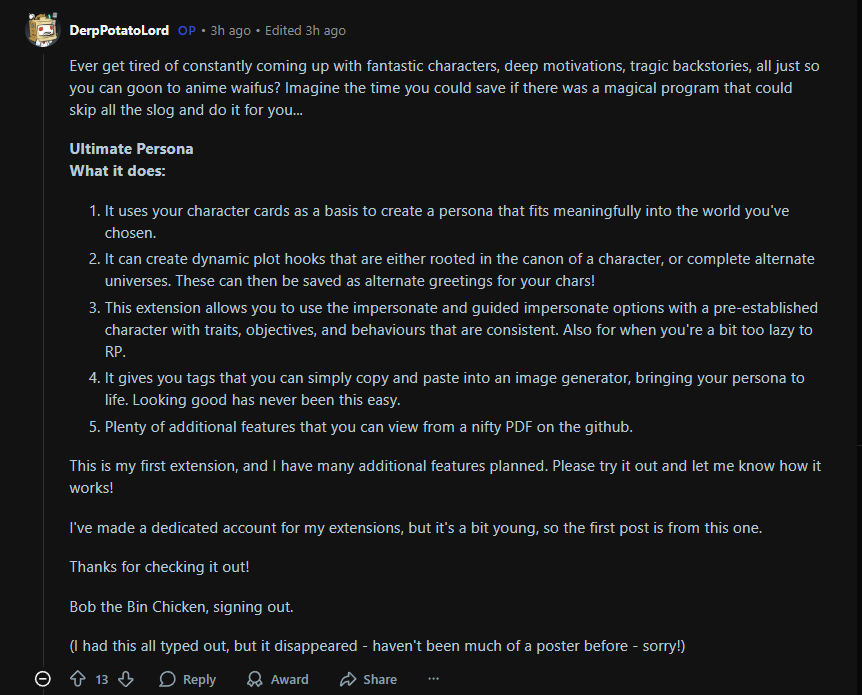
Task: Collapse the comment thread with minus circle
Action: [x=43, y=679]
